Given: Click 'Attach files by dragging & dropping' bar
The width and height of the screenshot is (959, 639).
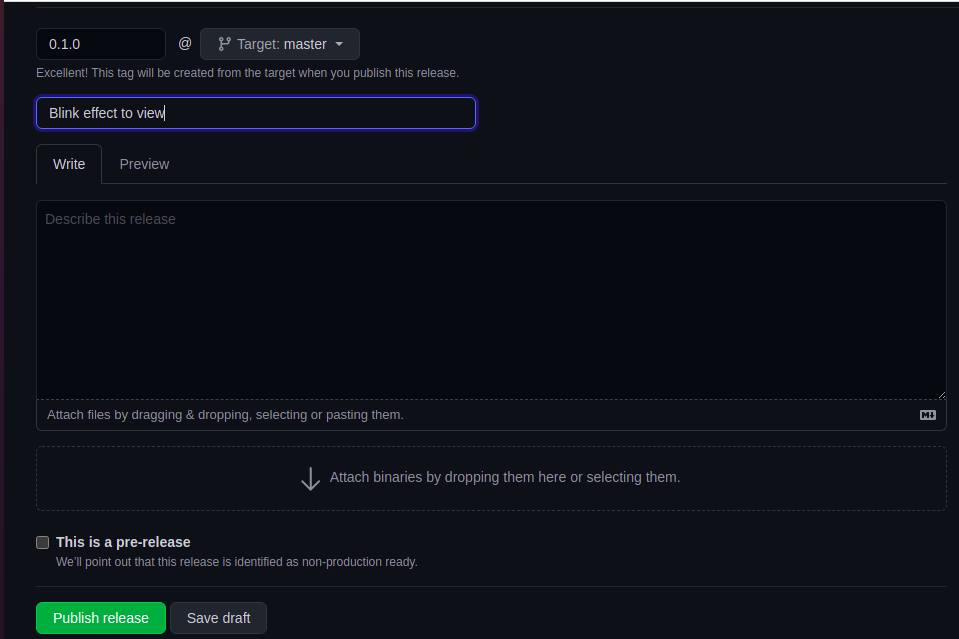Looking at the screenshot, I should [491, 415].
